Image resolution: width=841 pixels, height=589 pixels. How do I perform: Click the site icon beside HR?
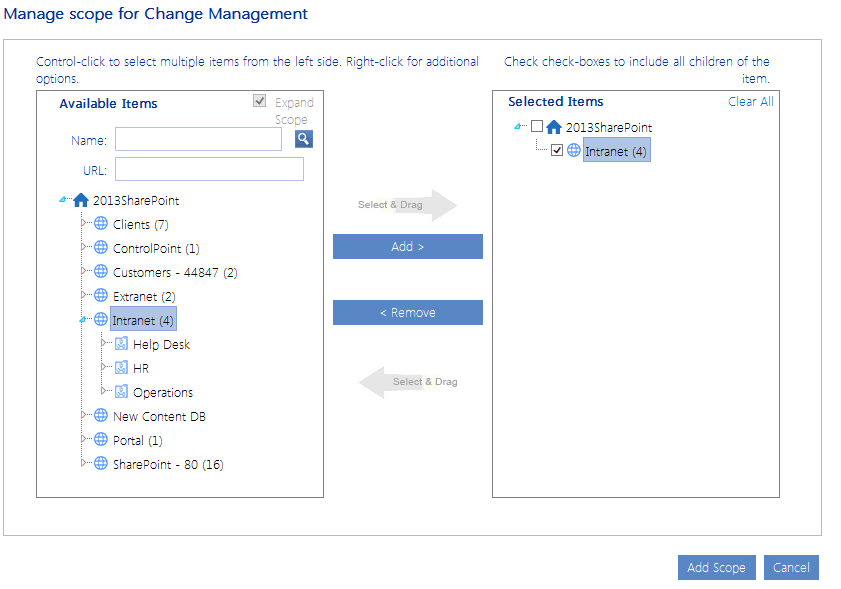point(119,367)
